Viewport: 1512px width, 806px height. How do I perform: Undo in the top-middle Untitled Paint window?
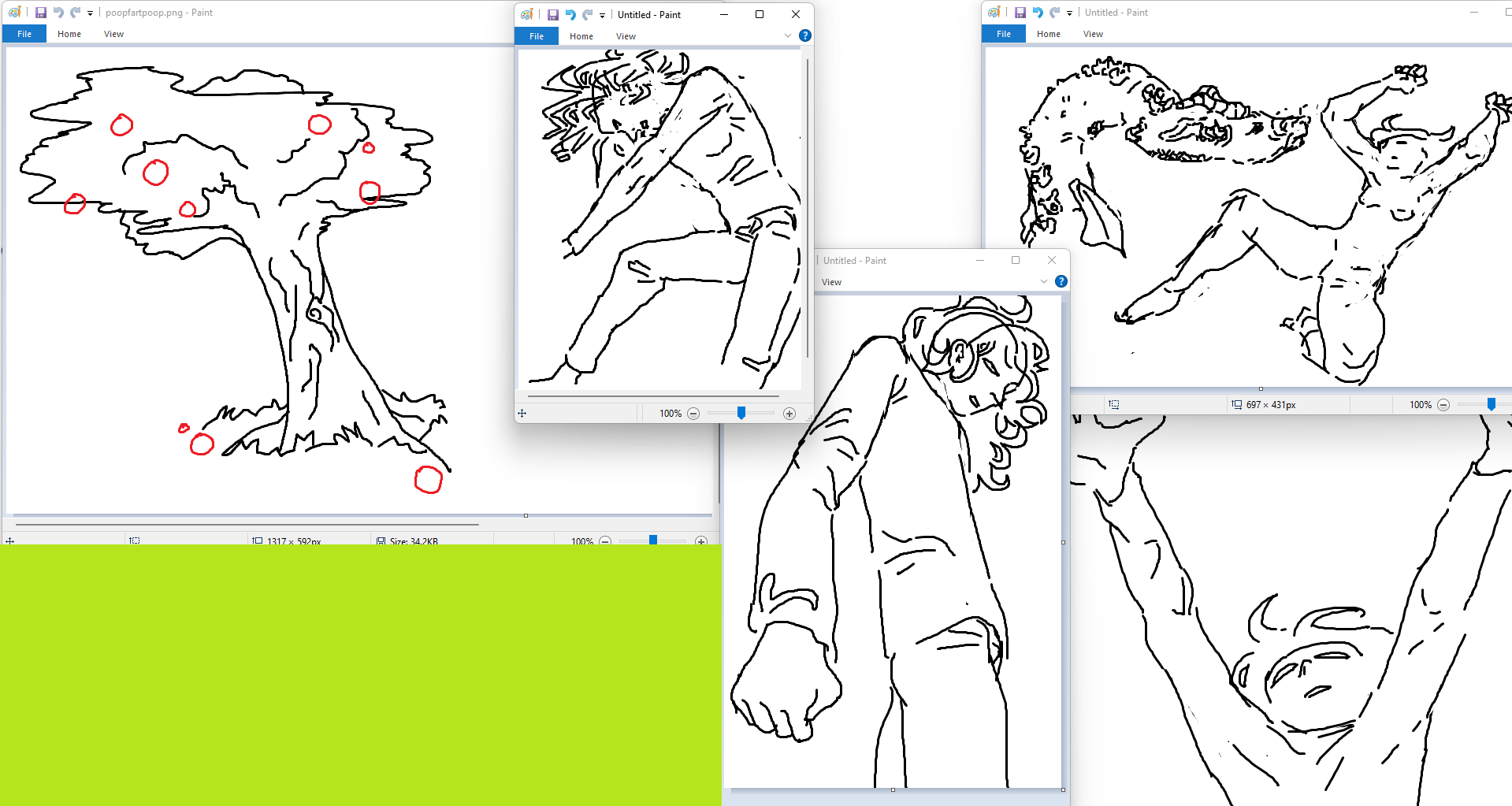[x=570, y=15]
